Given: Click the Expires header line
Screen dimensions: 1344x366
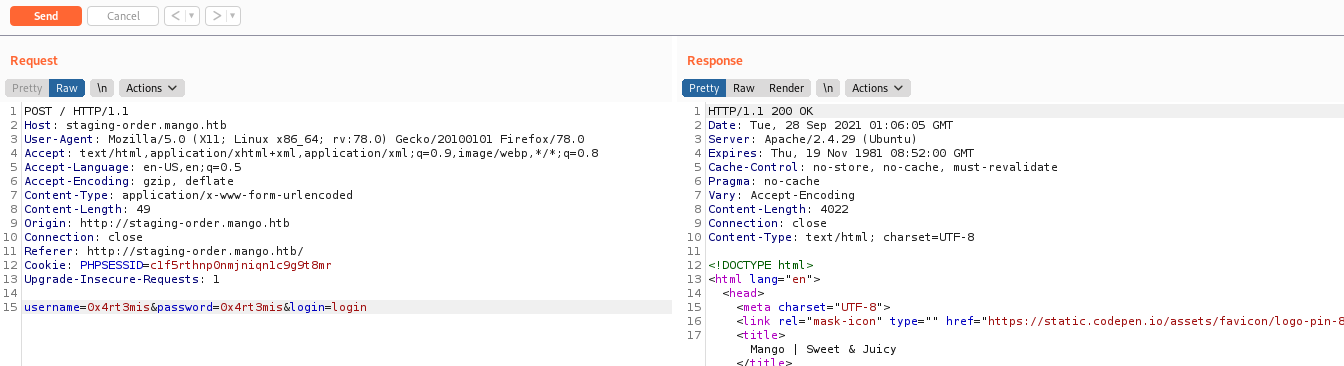Looking at the screenshot, I should point(841,153).
